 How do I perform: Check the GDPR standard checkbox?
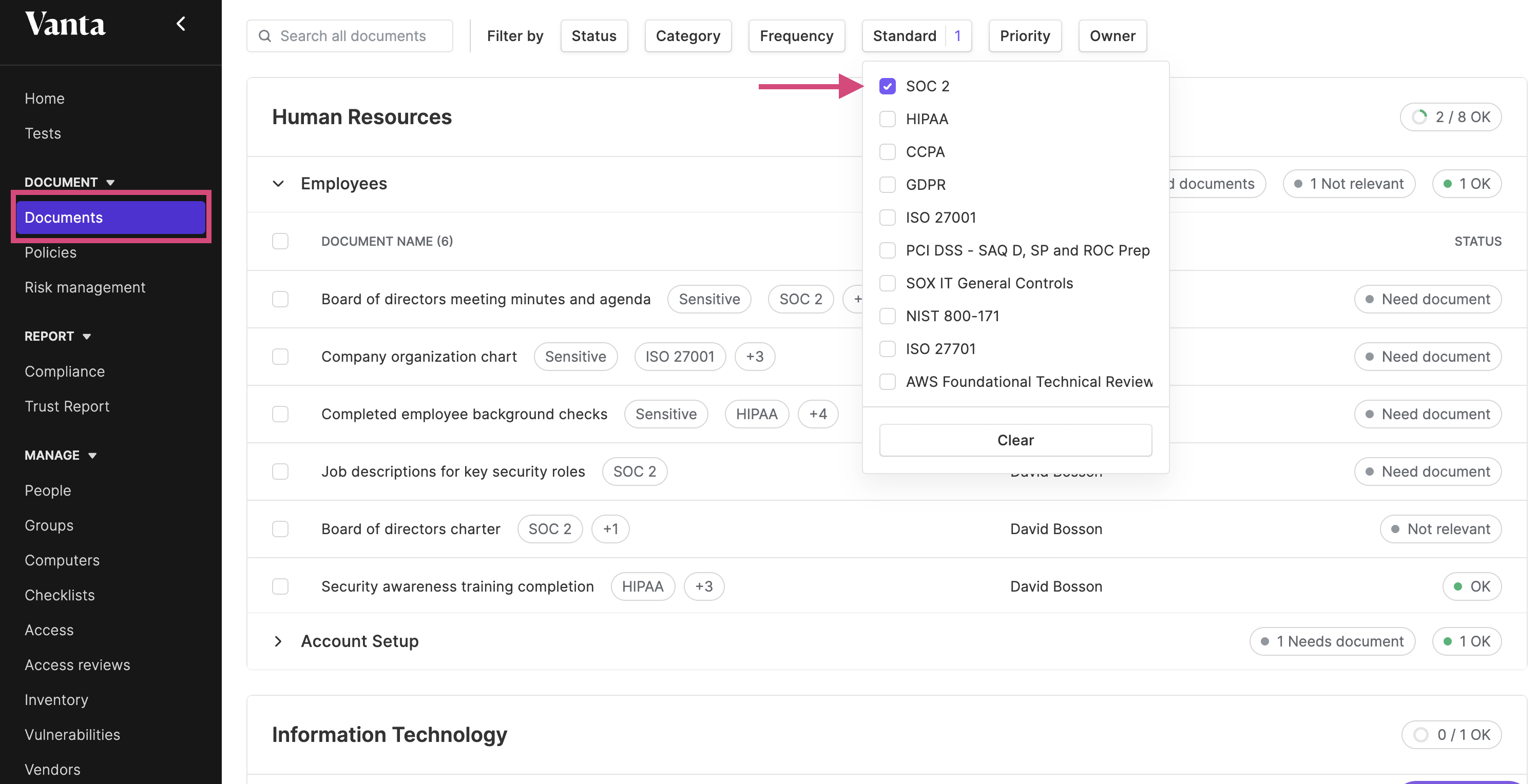point(887,185)
